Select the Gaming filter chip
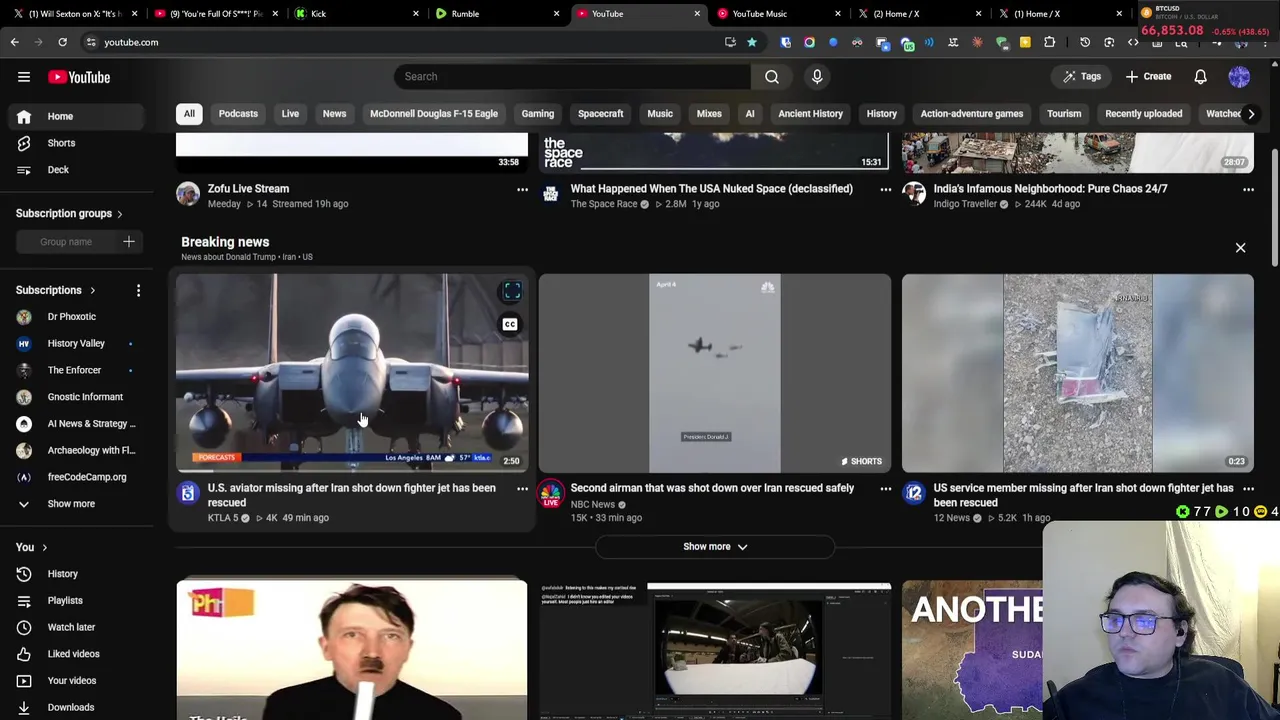 click(x=537, y=114)
